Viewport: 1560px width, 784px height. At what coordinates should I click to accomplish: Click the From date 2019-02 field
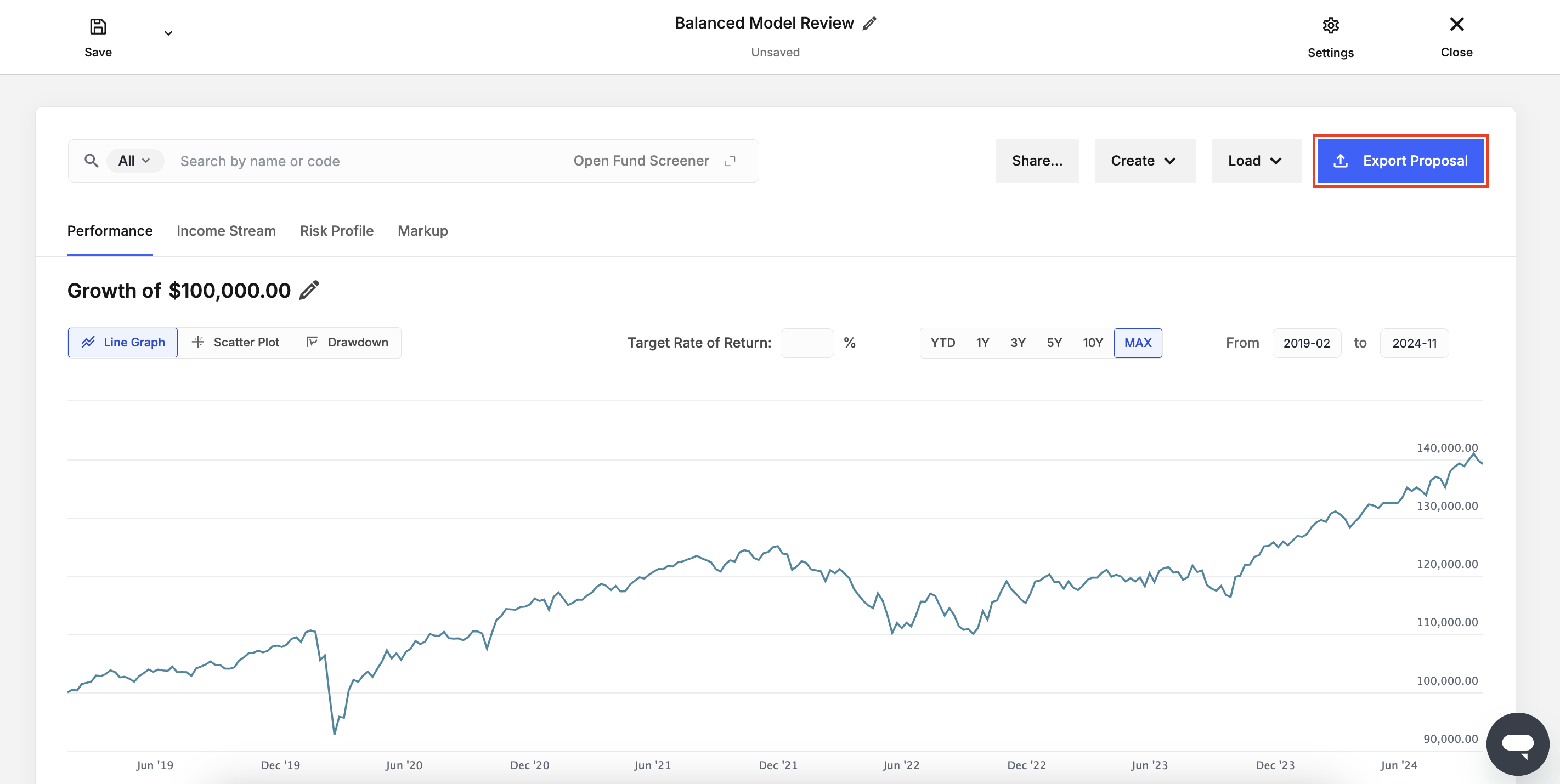[1306, 343]
